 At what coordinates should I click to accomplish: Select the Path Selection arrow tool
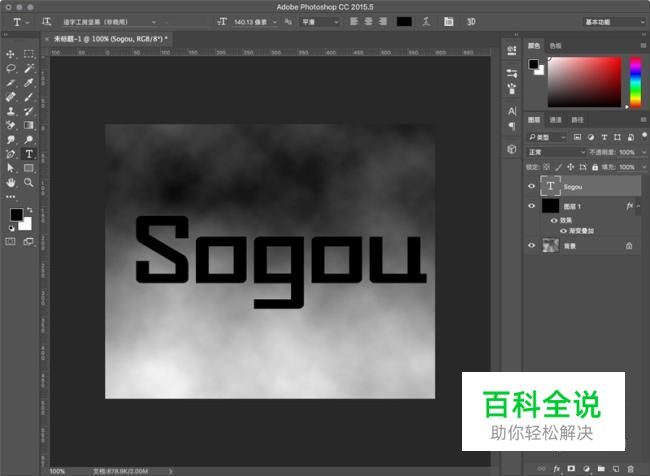tap(10, 168)
